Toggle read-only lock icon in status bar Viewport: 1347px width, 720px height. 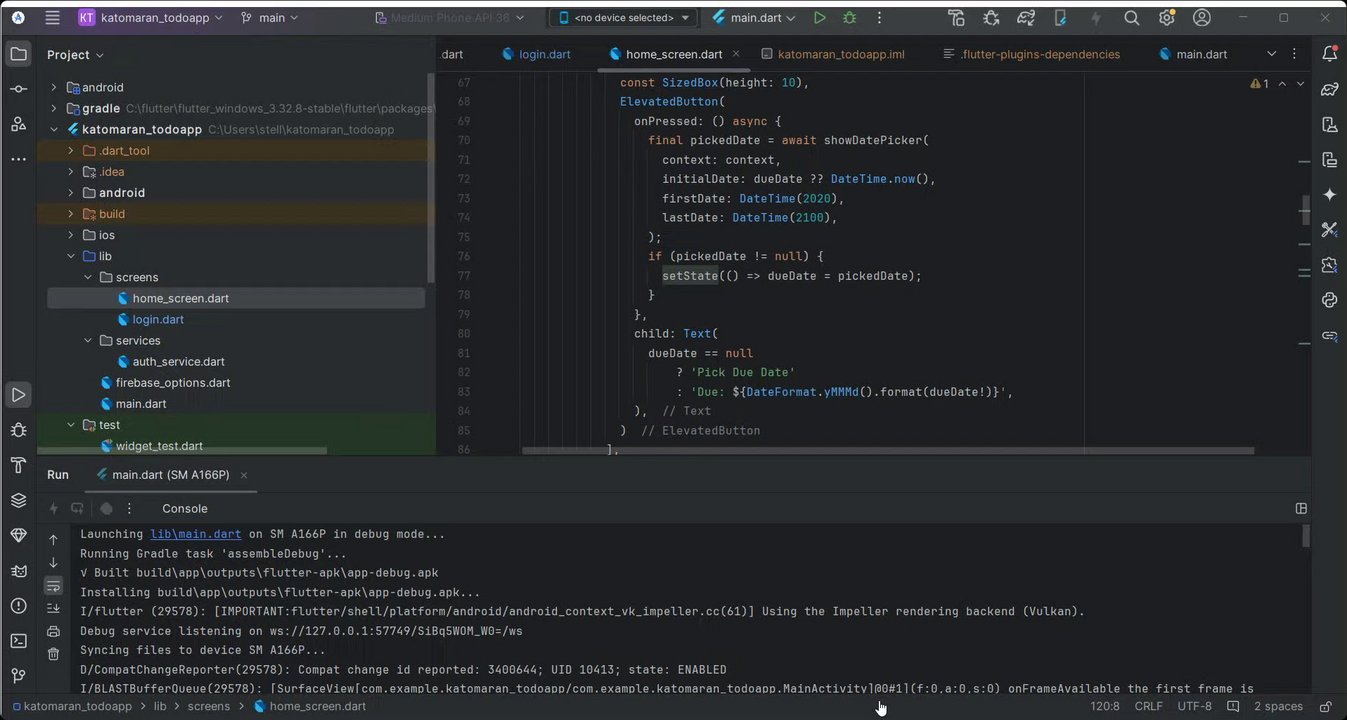coord(1325,706)
